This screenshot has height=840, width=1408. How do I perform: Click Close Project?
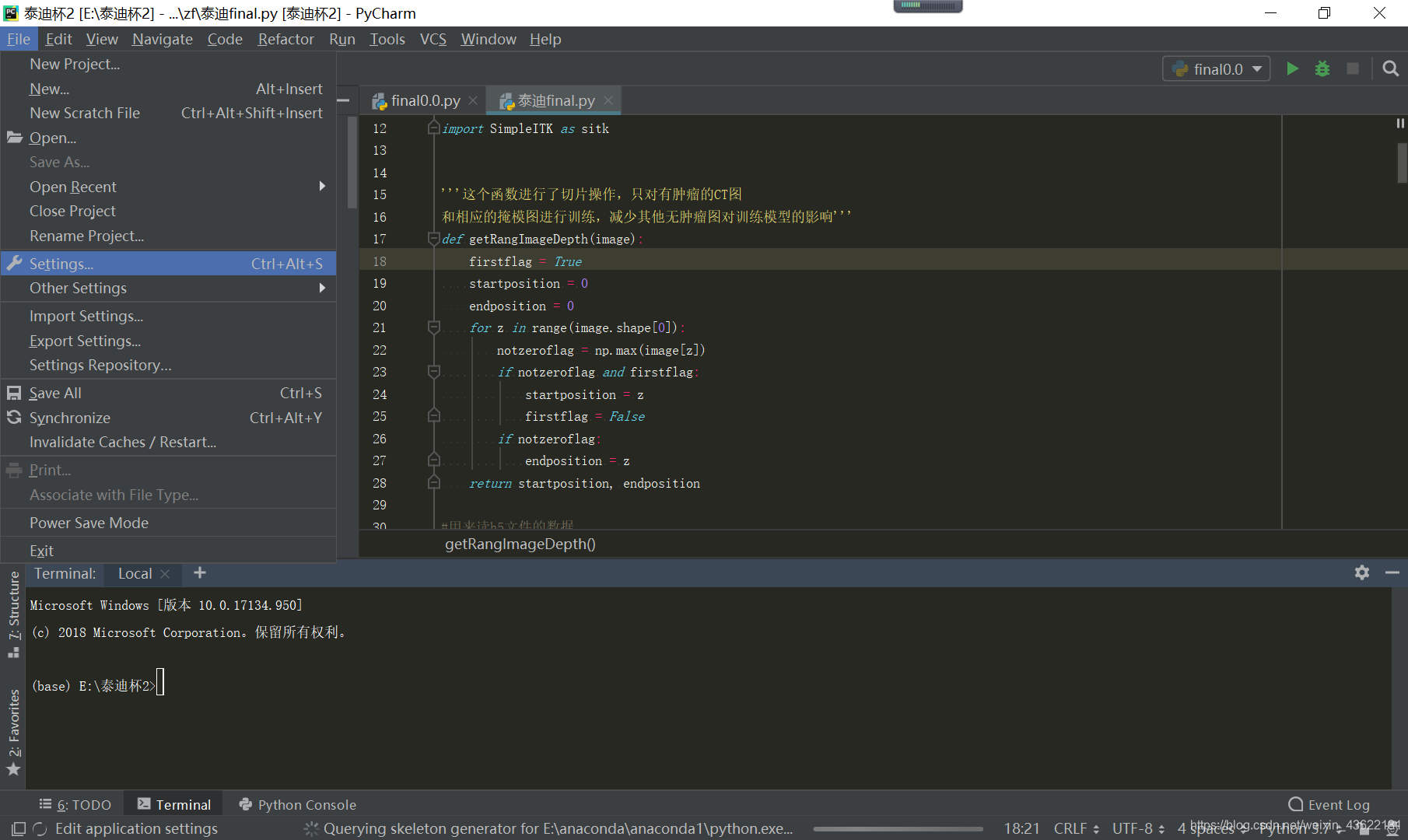[x=169, y=211]
